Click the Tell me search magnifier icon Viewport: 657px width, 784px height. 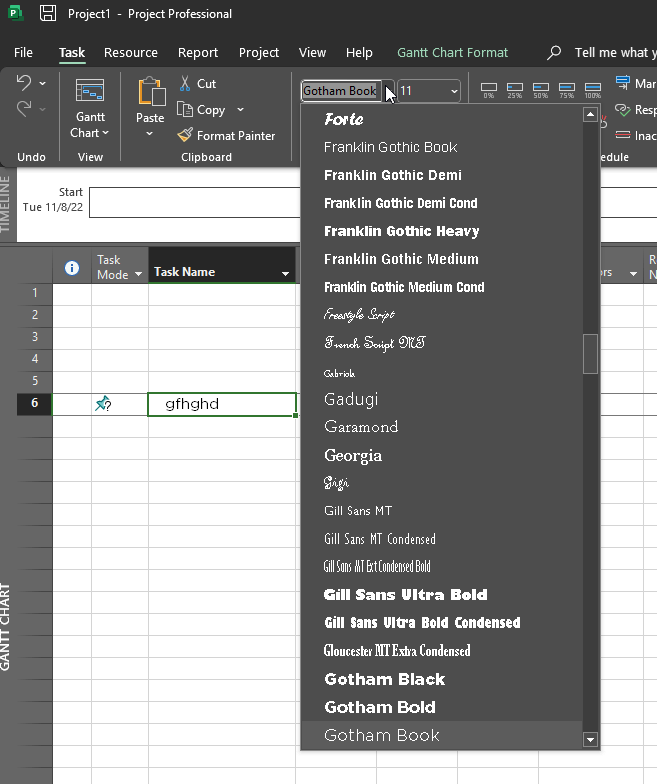[554, 52]
